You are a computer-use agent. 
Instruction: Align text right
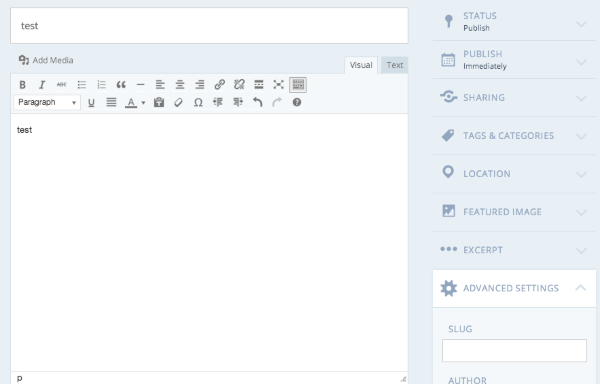pyautogui.click(x=200, y=85)
